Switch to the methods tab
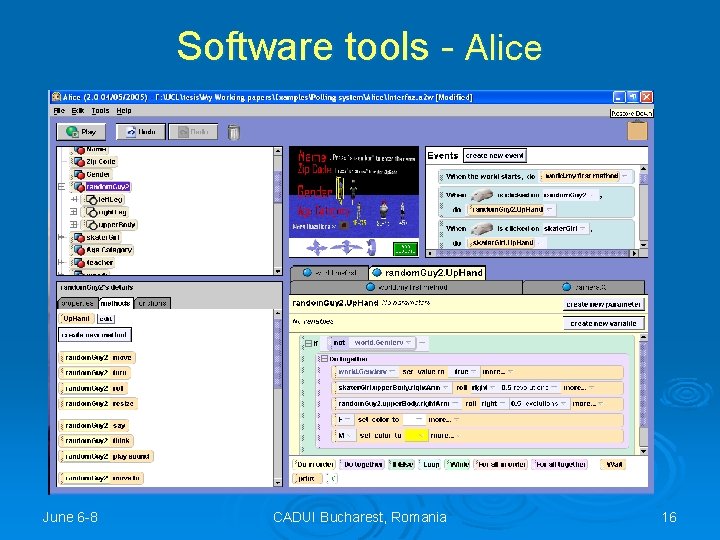720x540 pixels. click(x=116, y=304)
